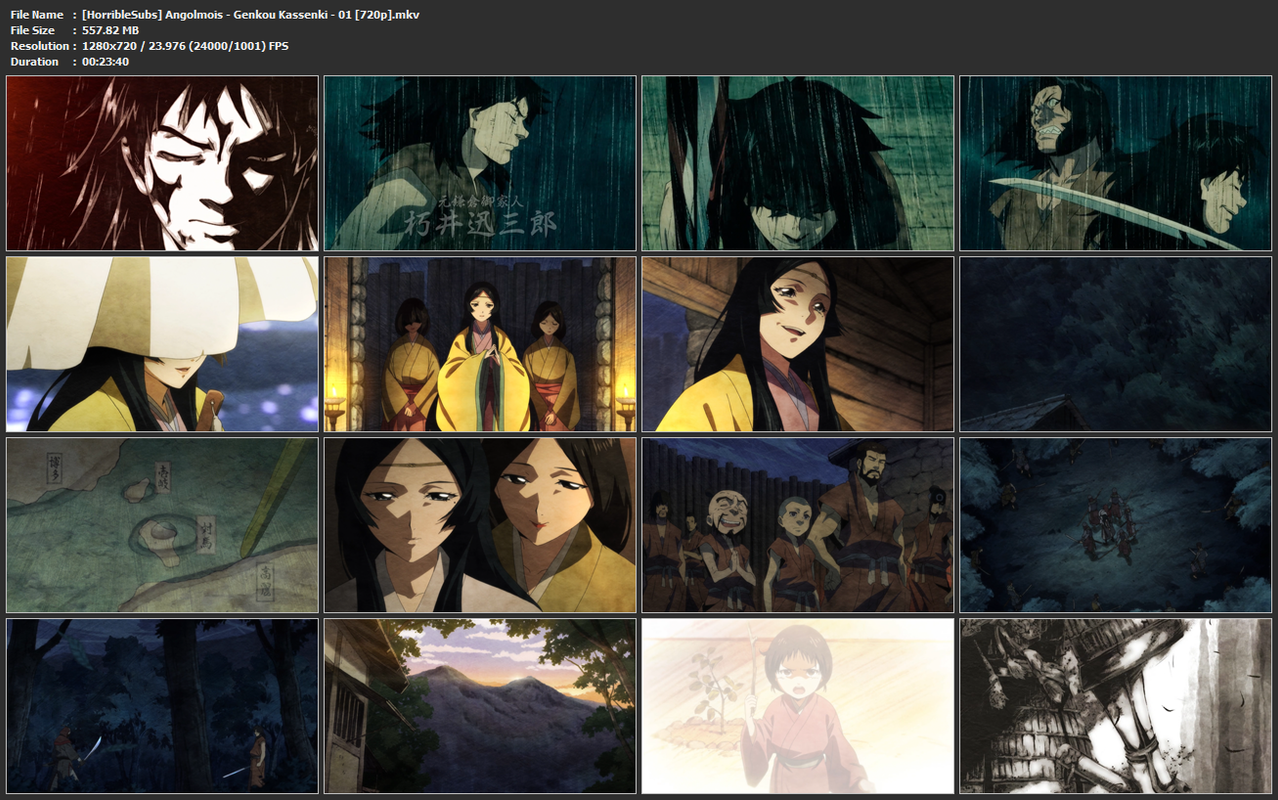Open the thumbnail of three women in yellow robes
This screenshot has height=800, width=1278.
480,344
